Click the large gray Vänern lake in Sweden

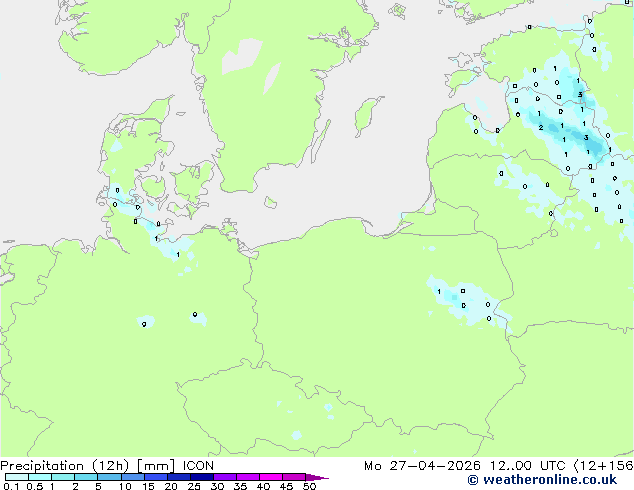tap(242, 56)
